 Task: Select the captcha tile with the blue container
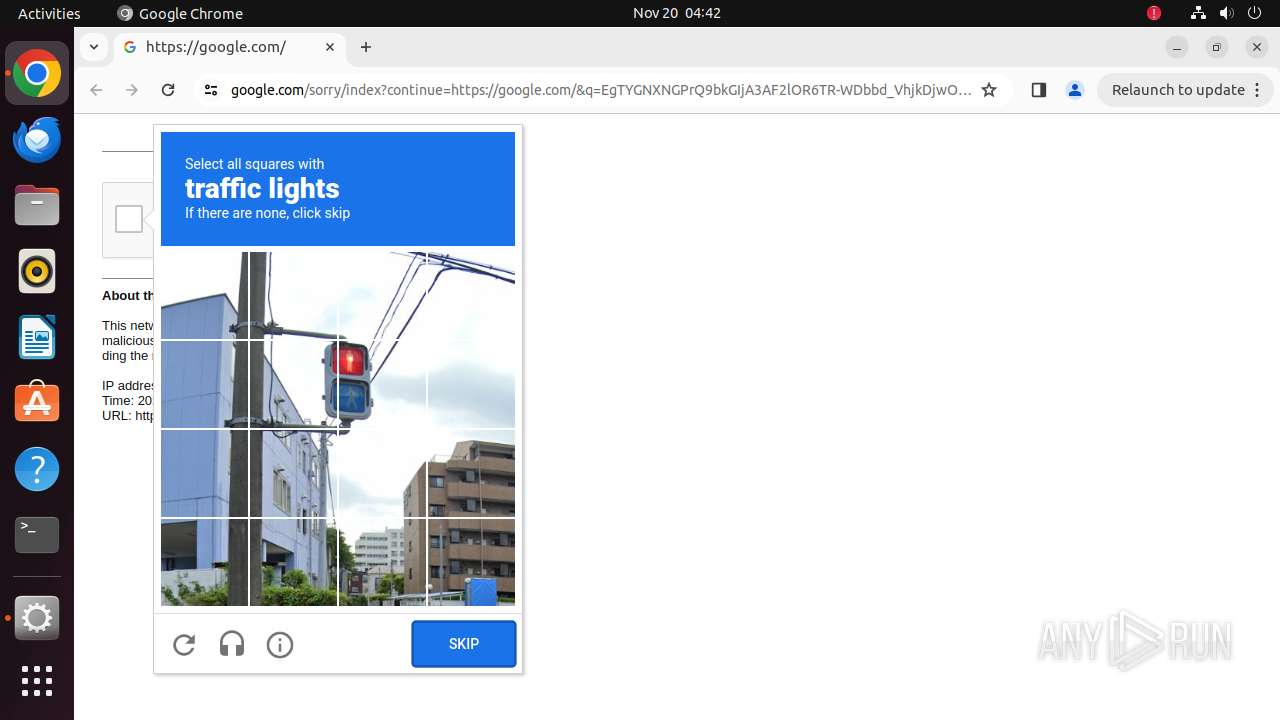click(x=471, y=563)
